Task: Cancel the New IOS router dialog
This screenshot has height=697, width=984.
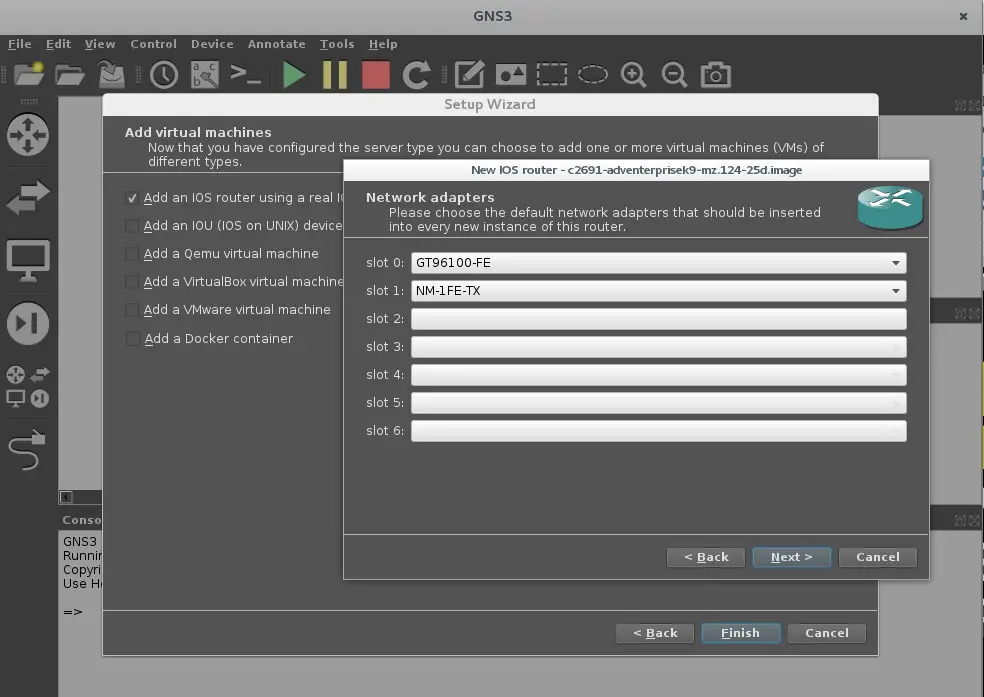Action: (878, 557)
